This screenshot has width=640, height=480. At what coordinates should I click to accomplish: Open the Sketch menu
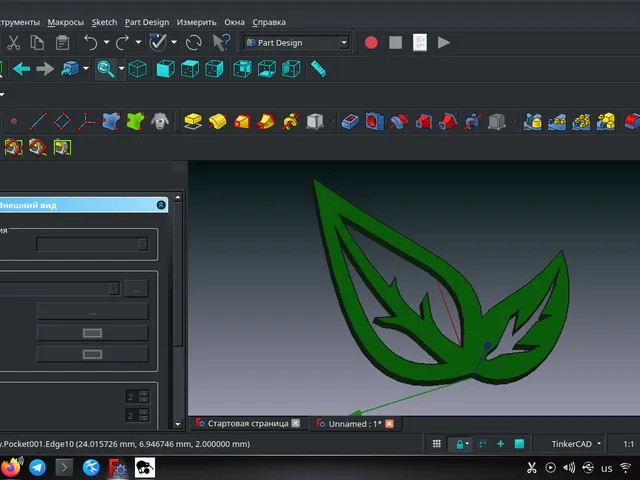(x=104, y=22)
